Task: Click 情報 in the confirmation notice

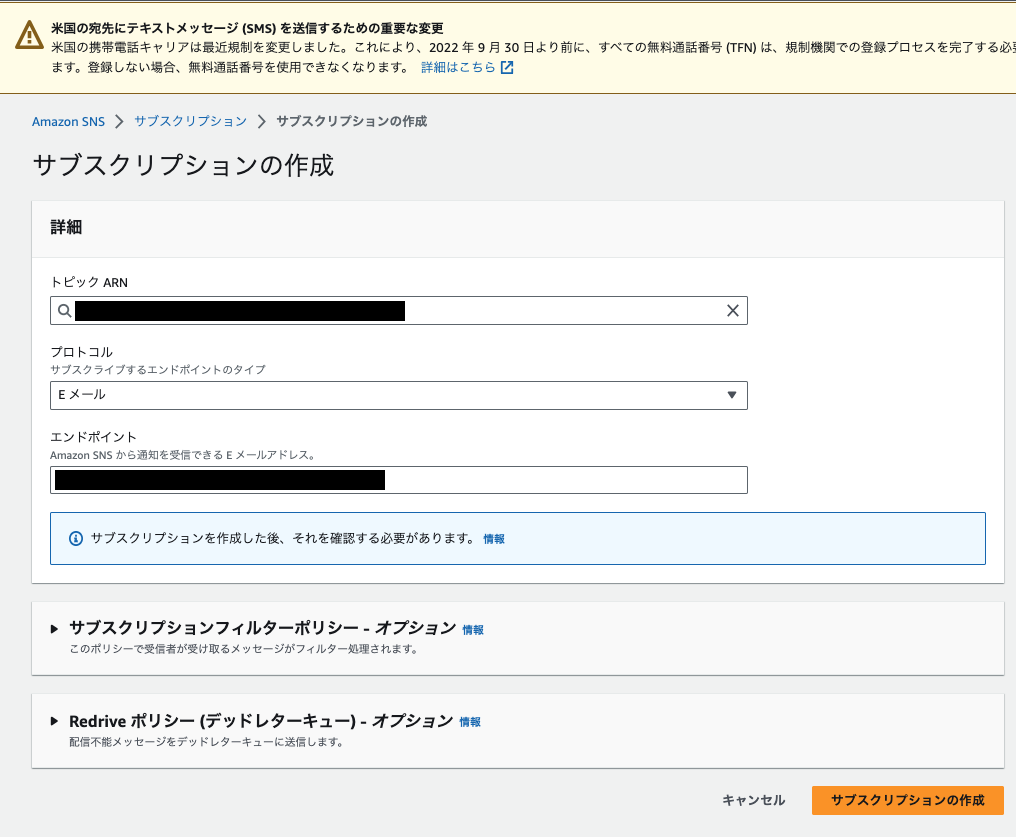Action: coord(494,538)
